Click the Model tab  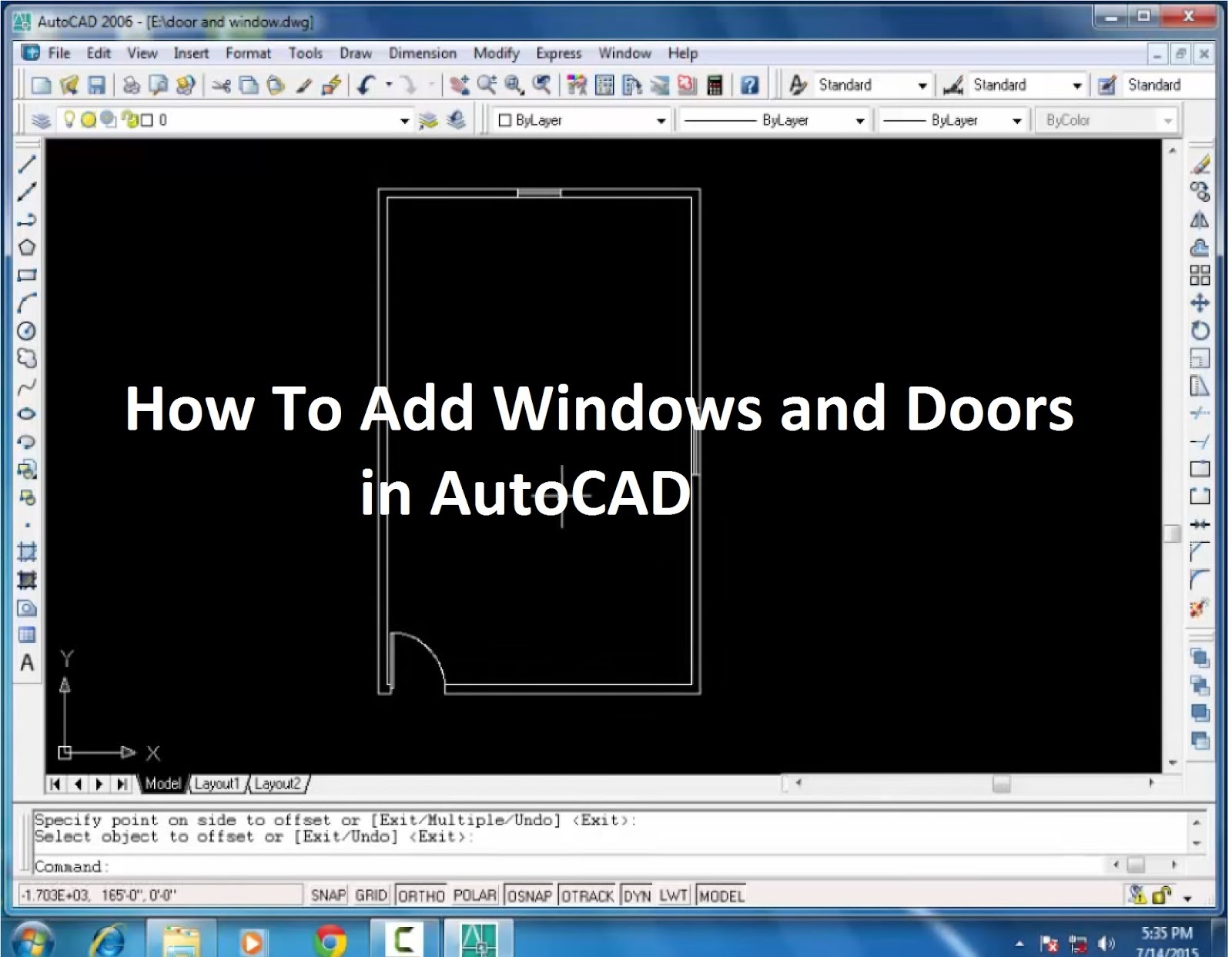[162, 784]
